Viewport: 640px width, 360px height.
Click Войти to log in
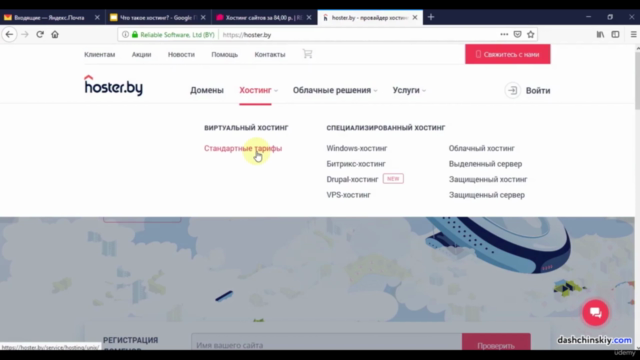coord(538,91)
